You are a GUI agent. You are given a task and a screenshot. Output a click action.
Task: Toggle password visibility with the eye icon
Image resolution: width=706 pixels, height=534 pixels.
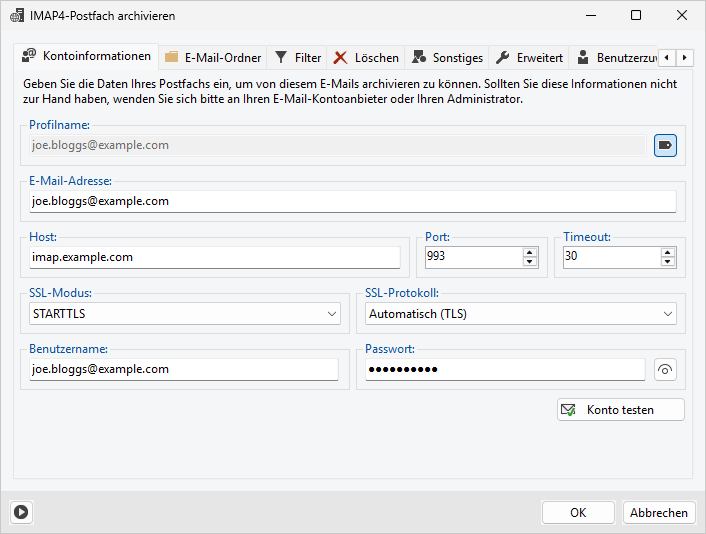(665, 370)
